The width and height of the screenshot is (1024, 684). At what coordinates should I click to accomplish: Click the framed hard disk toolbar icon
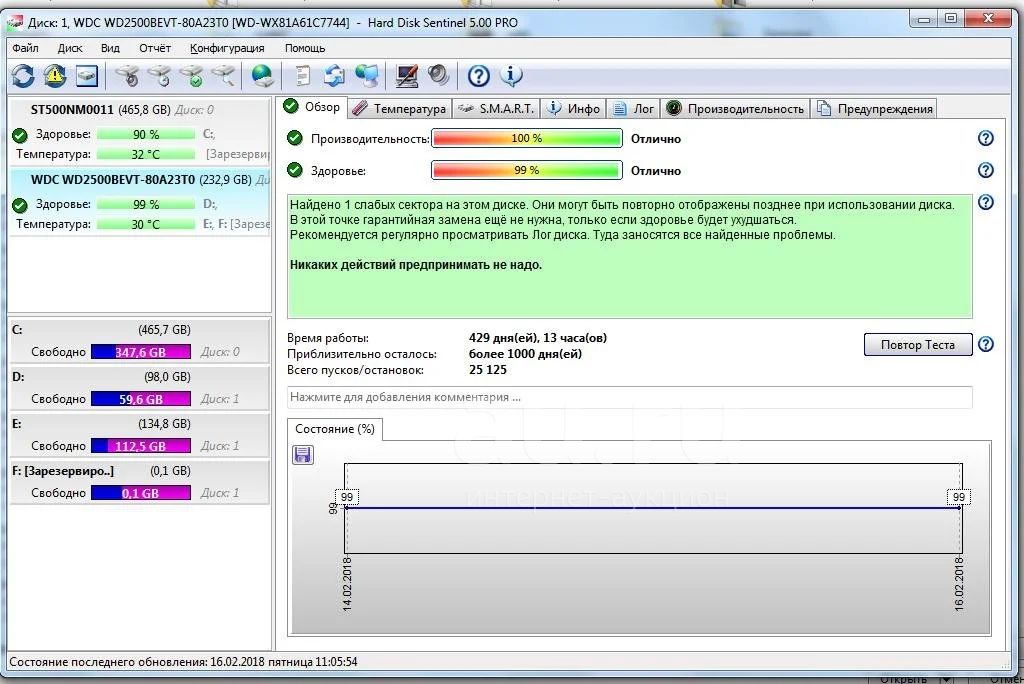[x=87, y=76]
